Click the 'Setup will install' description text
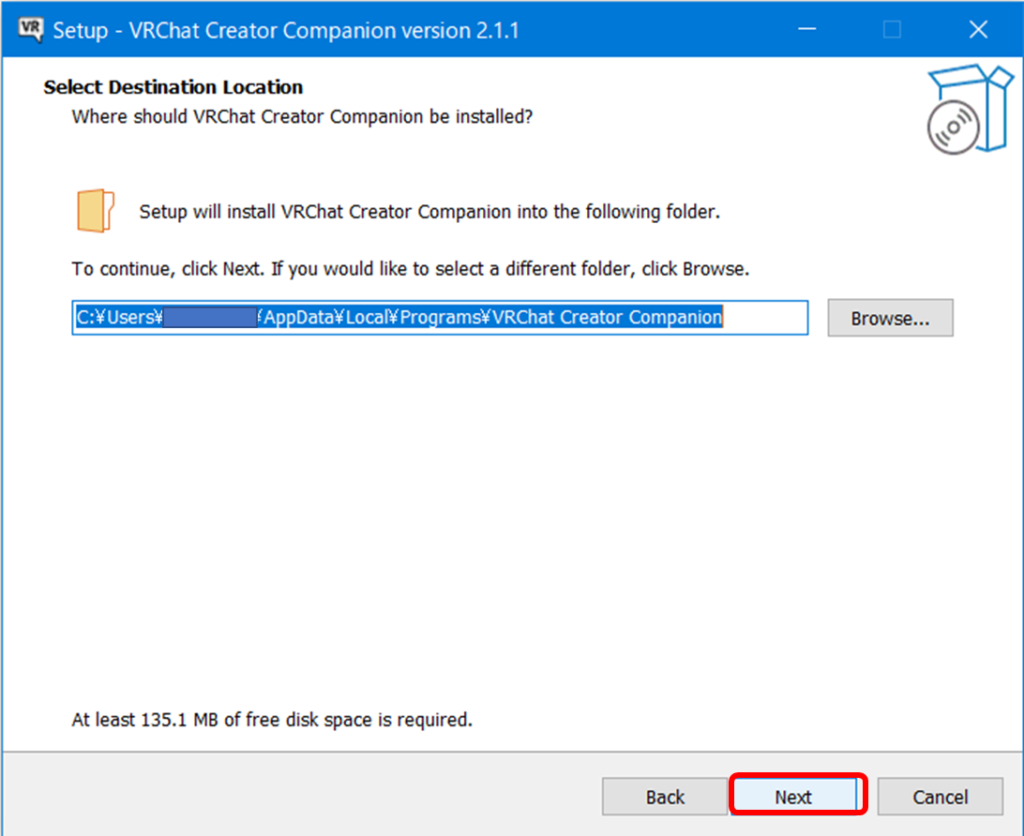 tap(429, 212)
